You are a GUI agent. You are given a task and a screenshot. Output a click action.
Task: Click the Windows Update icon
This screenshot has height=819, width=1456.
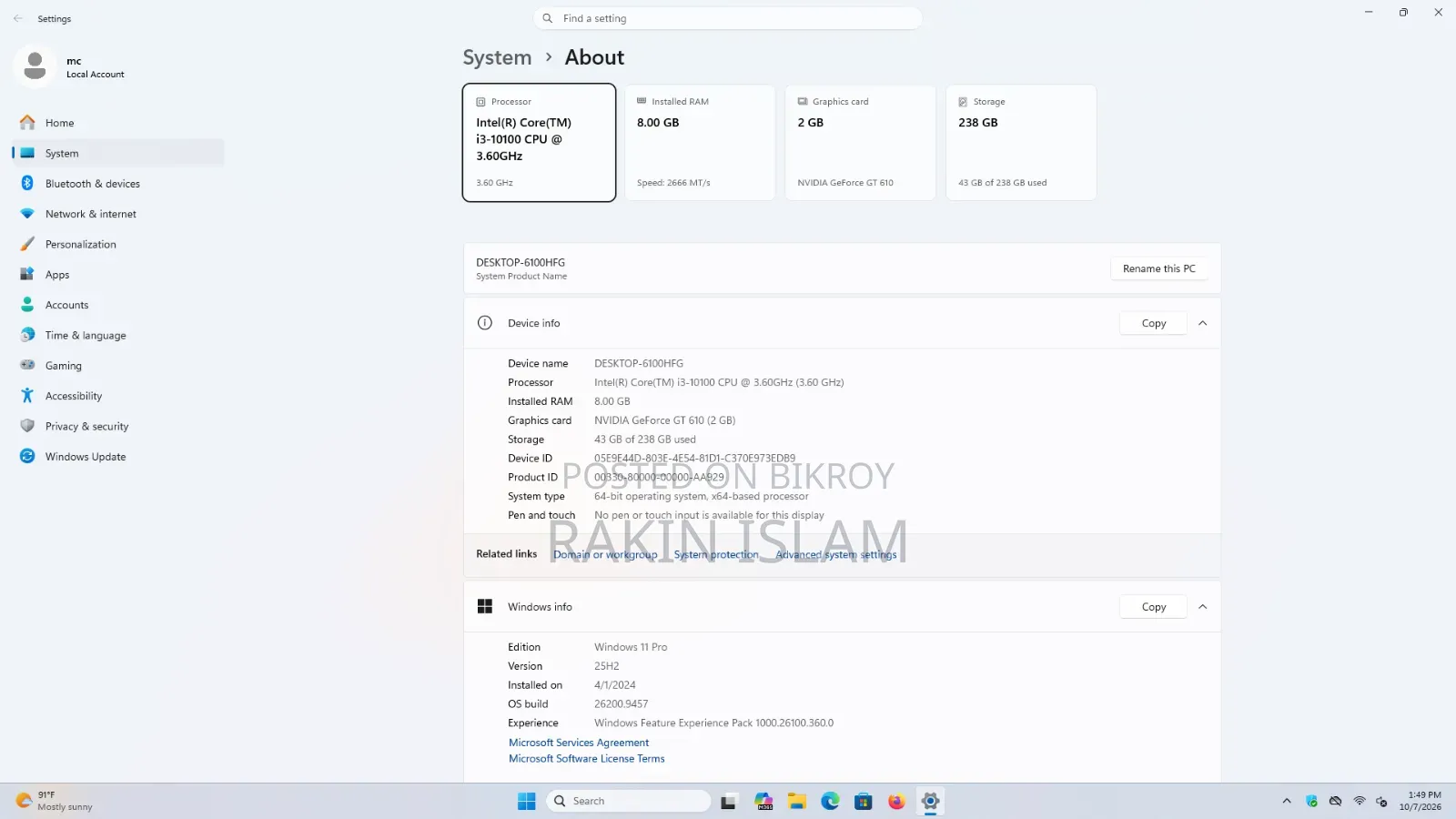click(x=27, y=456)
